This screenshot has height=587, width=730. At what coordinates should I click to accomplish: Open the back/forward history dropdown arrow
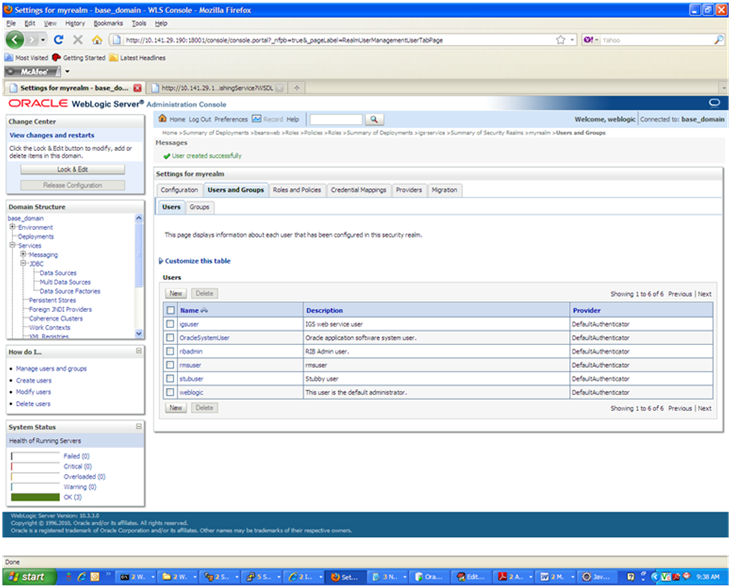coord(43,40)
